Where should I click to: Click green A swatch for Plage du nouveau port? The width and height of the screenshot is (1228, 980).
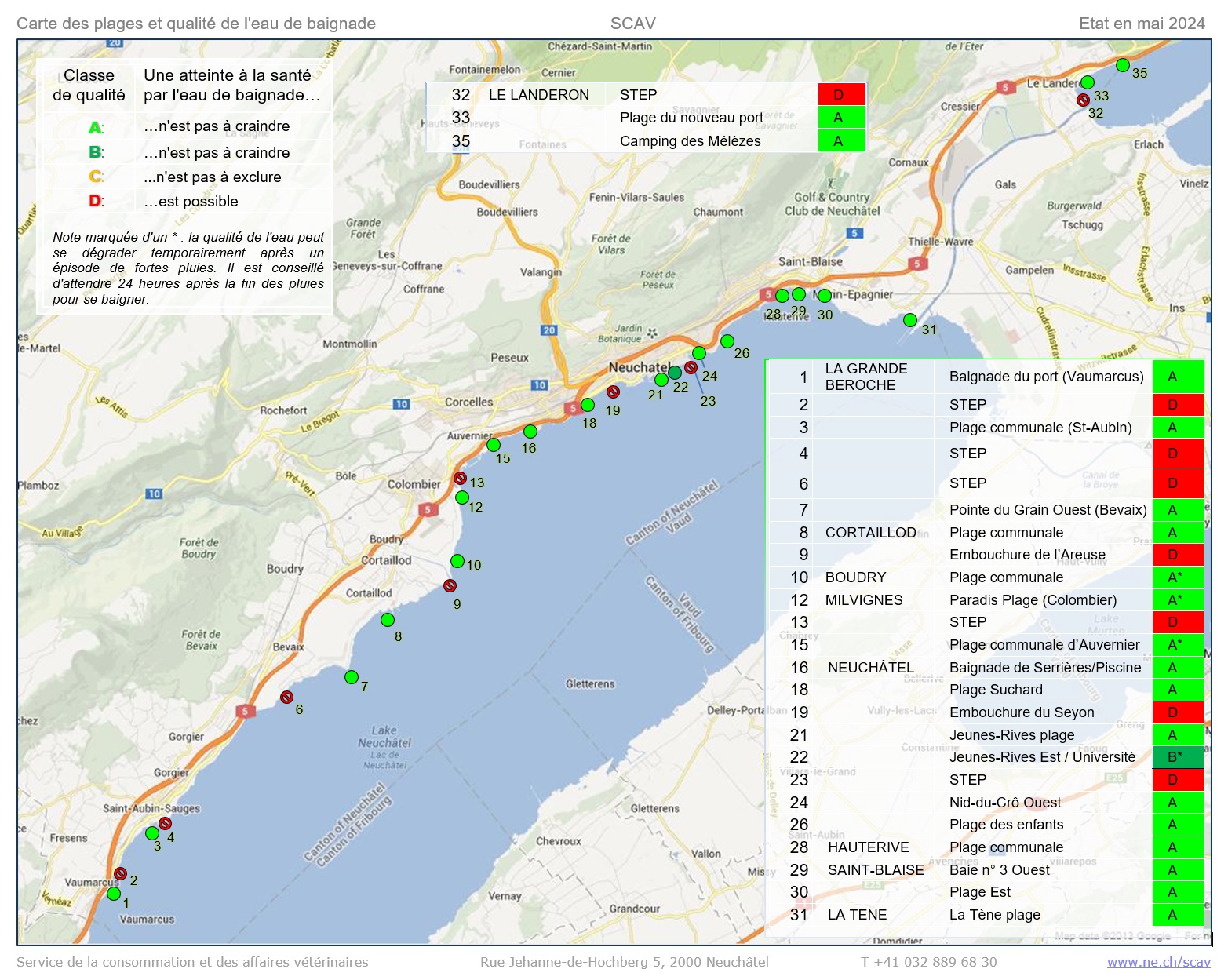tap(842, 118)
